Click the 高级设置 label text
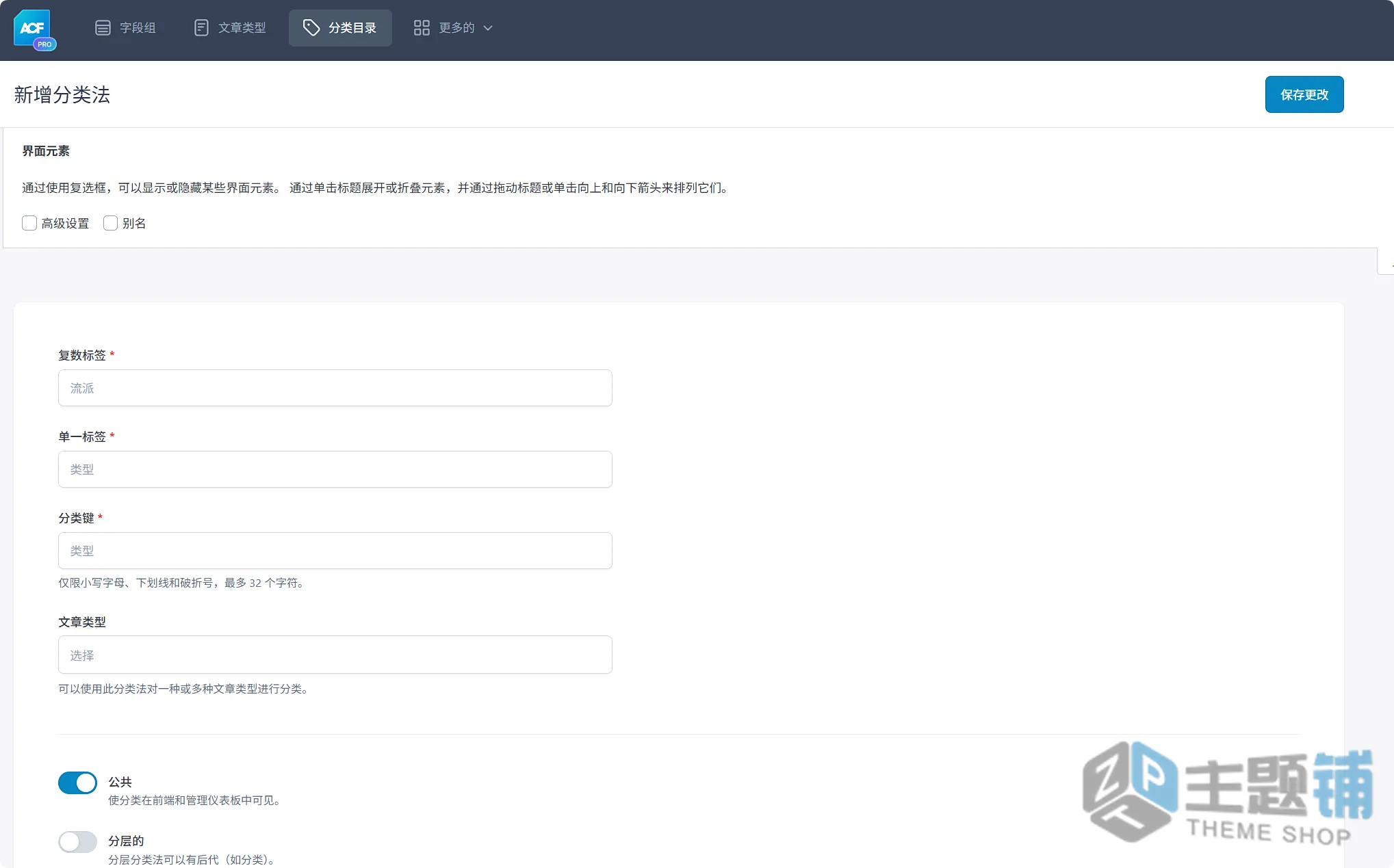 pyautogui.click(x=65, y=223)
